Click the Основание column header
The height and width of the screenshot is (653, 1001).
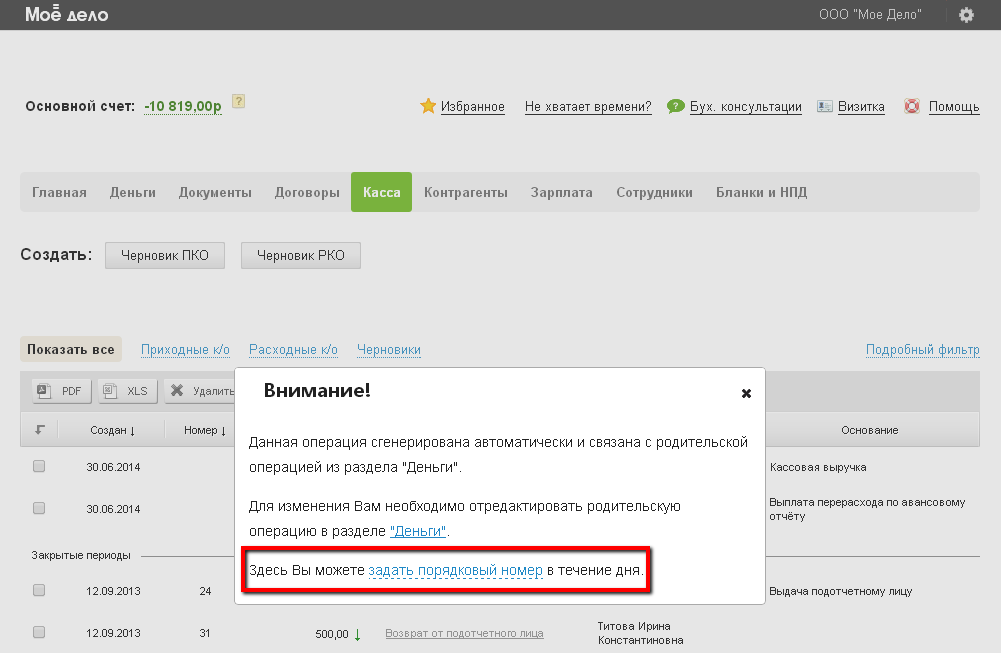coord(869,430)
